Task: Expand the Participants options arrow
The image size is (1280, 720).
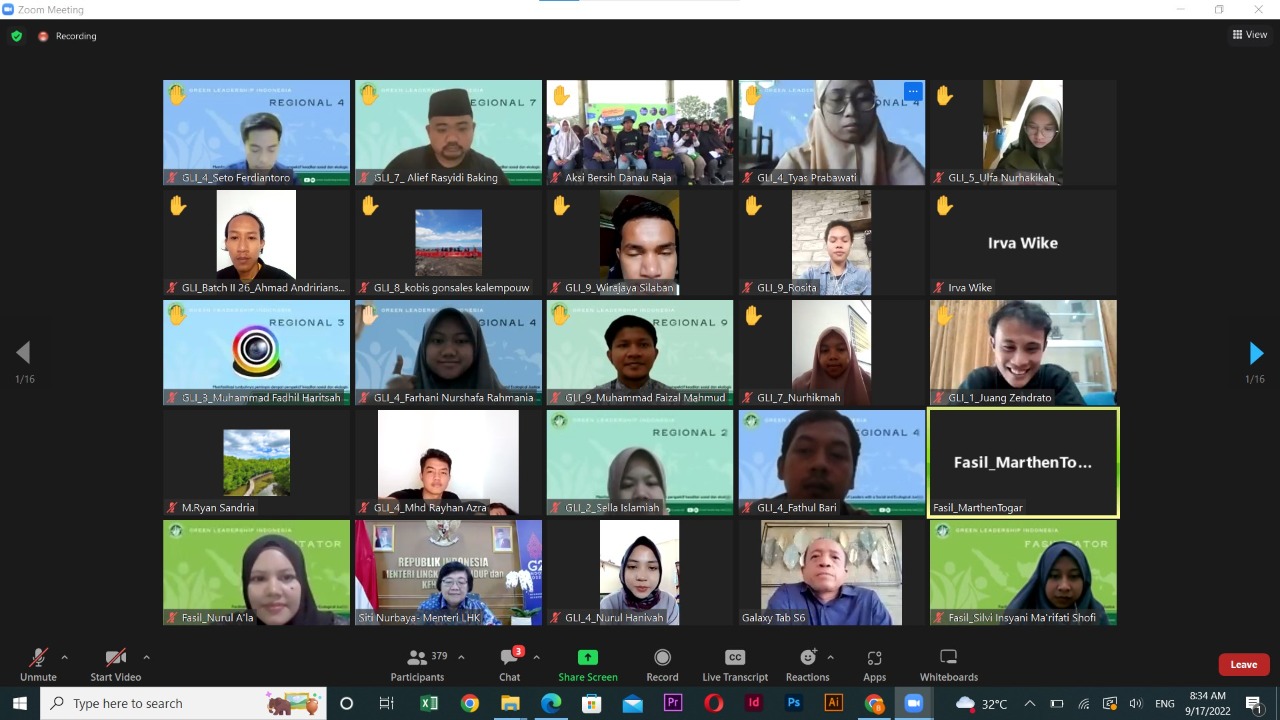Action: (461, 657)
